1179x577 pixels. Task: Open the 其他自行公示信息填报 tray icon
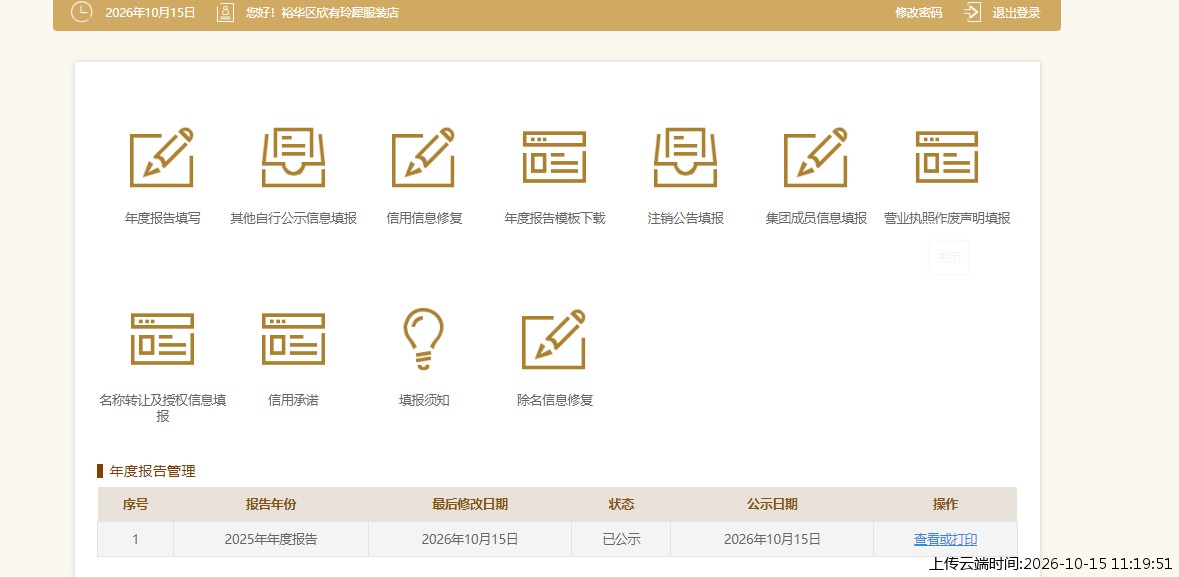(x=293, y=157)
